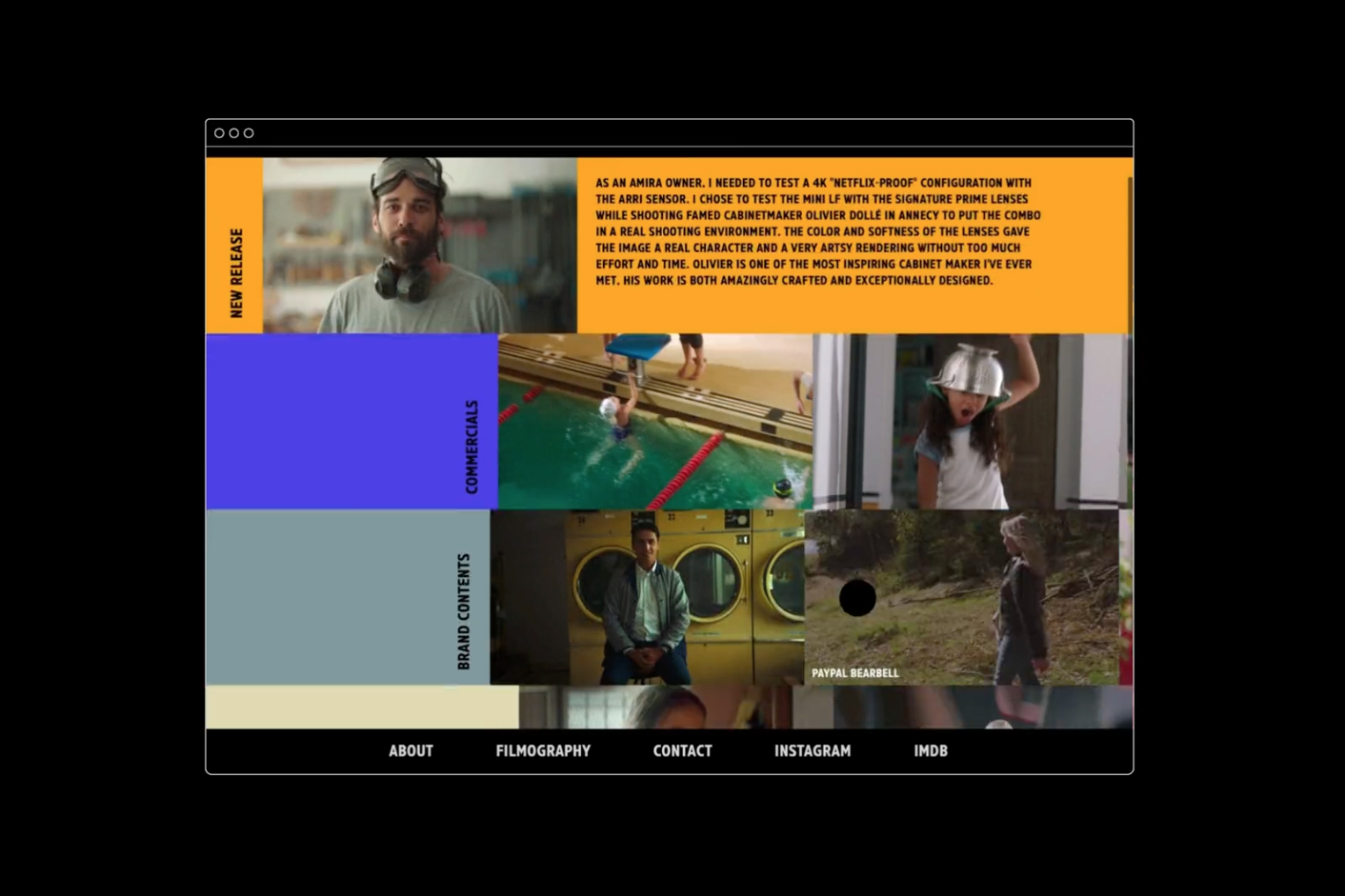
Task: Click the third window control circle
Action: pos(249,133)
